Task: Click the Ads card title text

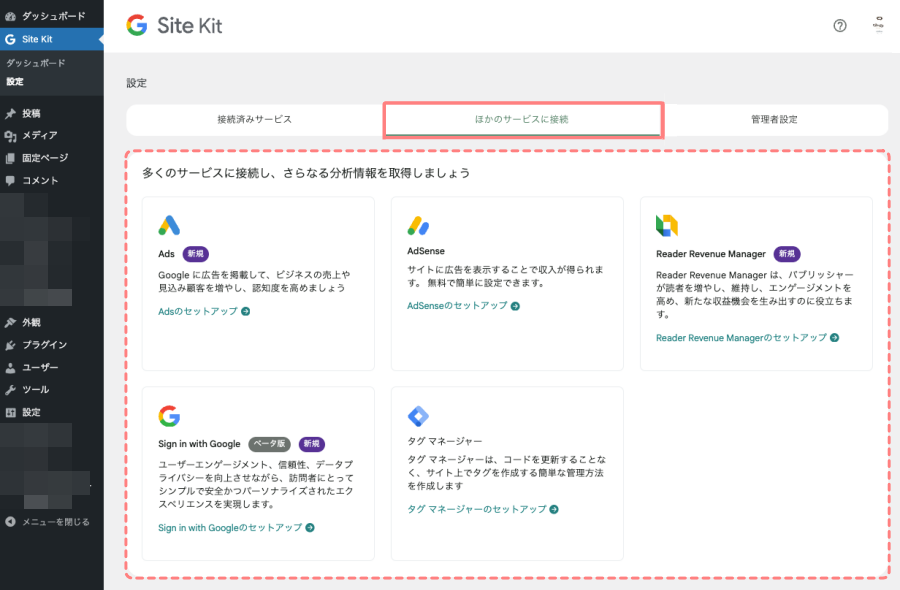Action: click(x=166, y=254)
